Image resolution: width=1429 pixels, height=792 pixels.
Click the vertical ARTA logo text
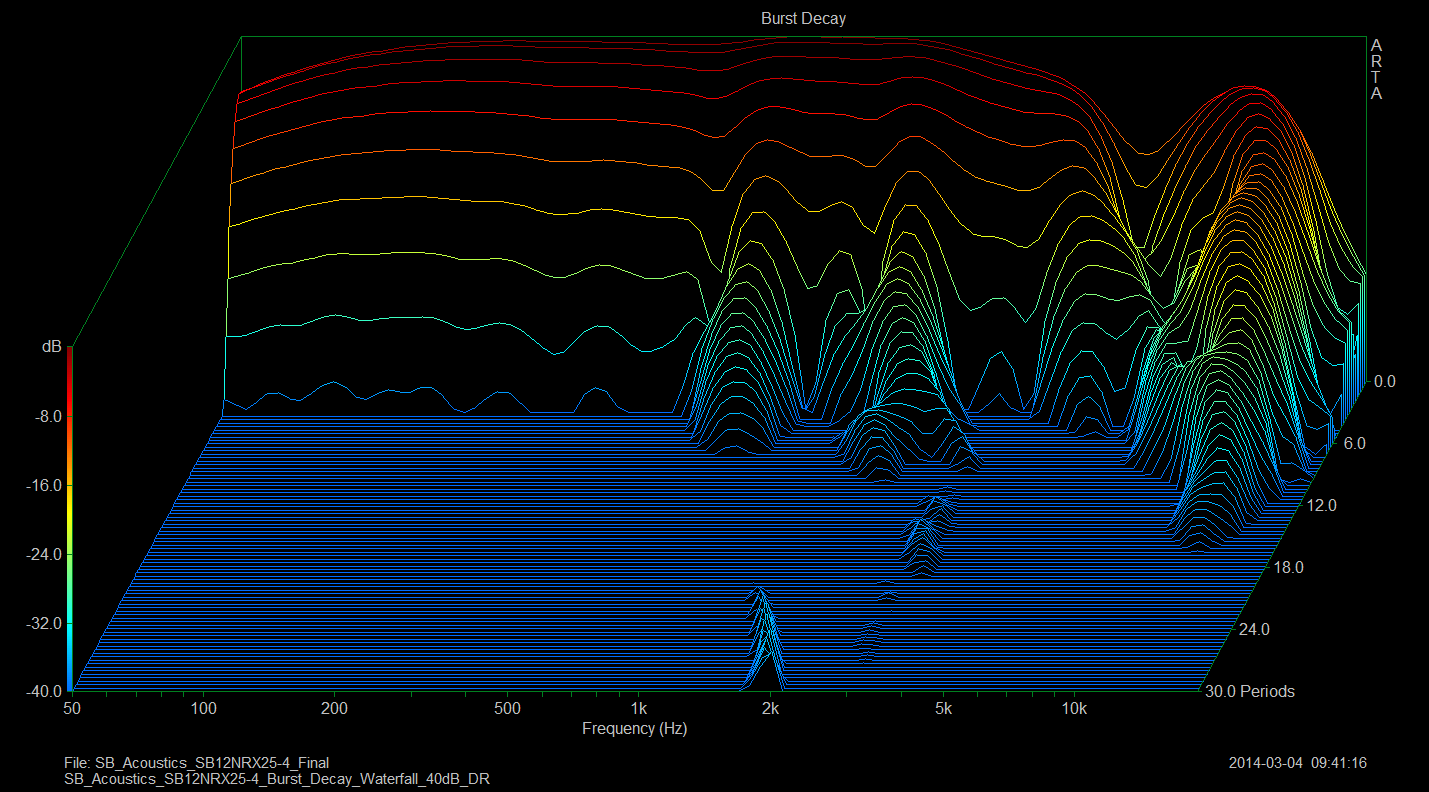tap(1376, 70)
